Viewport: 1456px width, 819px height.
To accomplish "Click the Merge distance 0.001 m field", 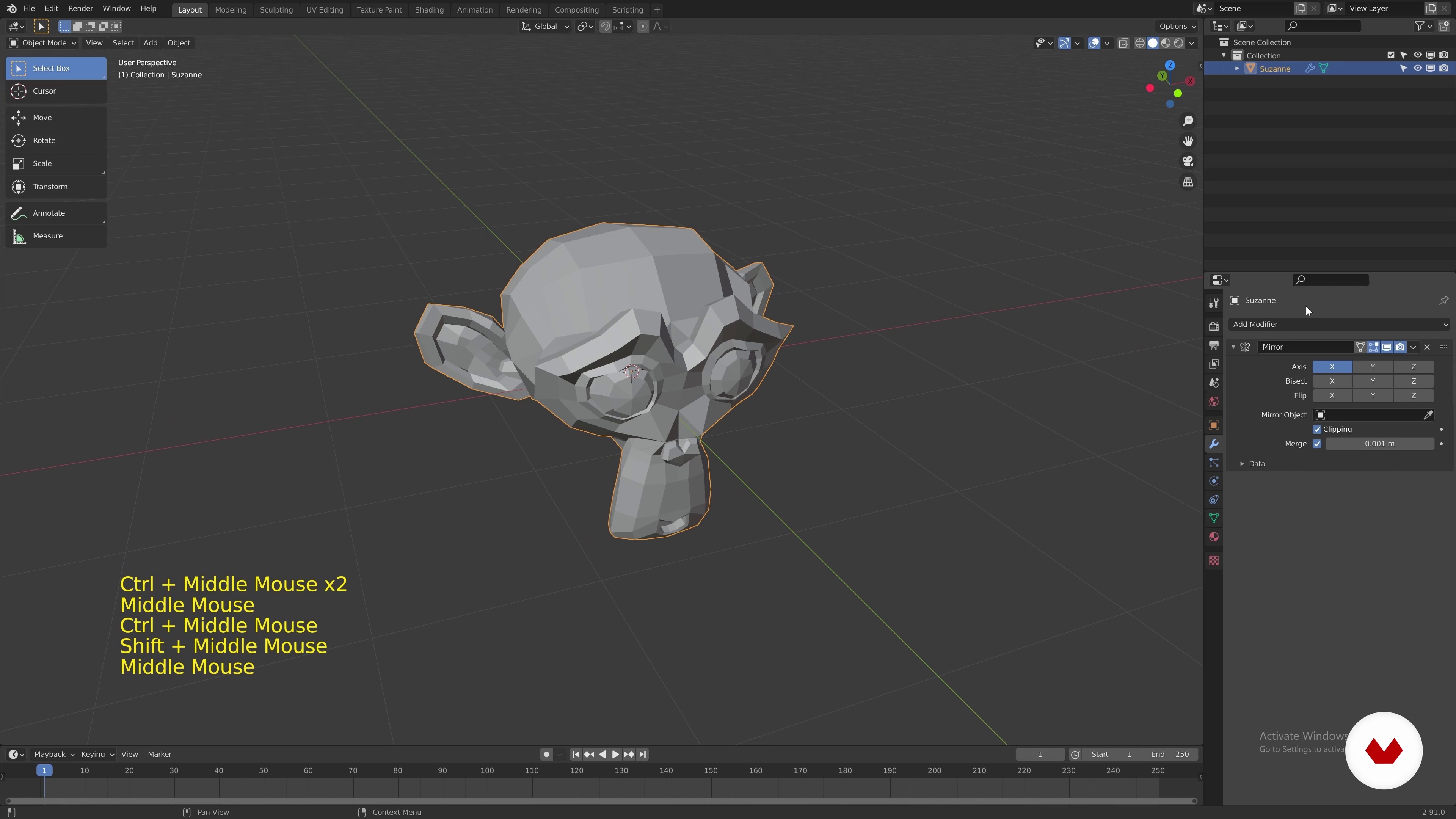I will pos(1379,444).
